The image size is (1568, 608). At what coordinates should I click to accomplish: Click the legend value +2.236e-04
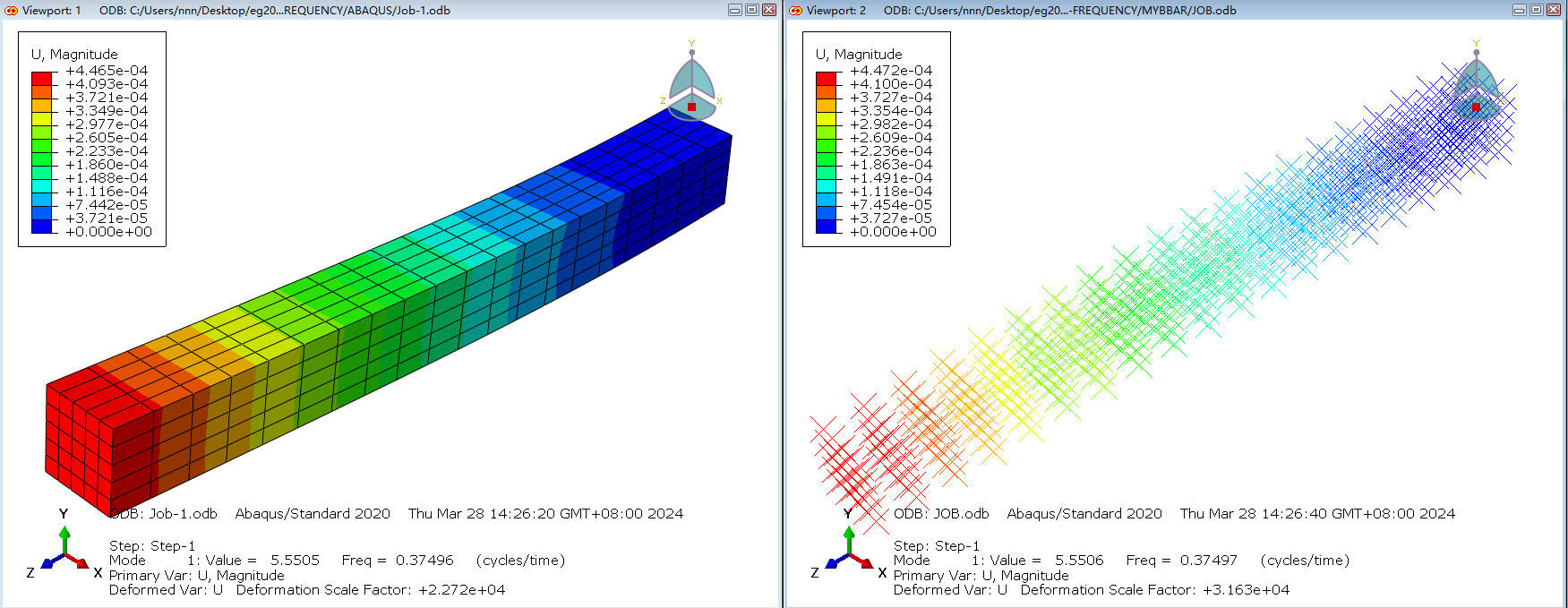(891, 151)
